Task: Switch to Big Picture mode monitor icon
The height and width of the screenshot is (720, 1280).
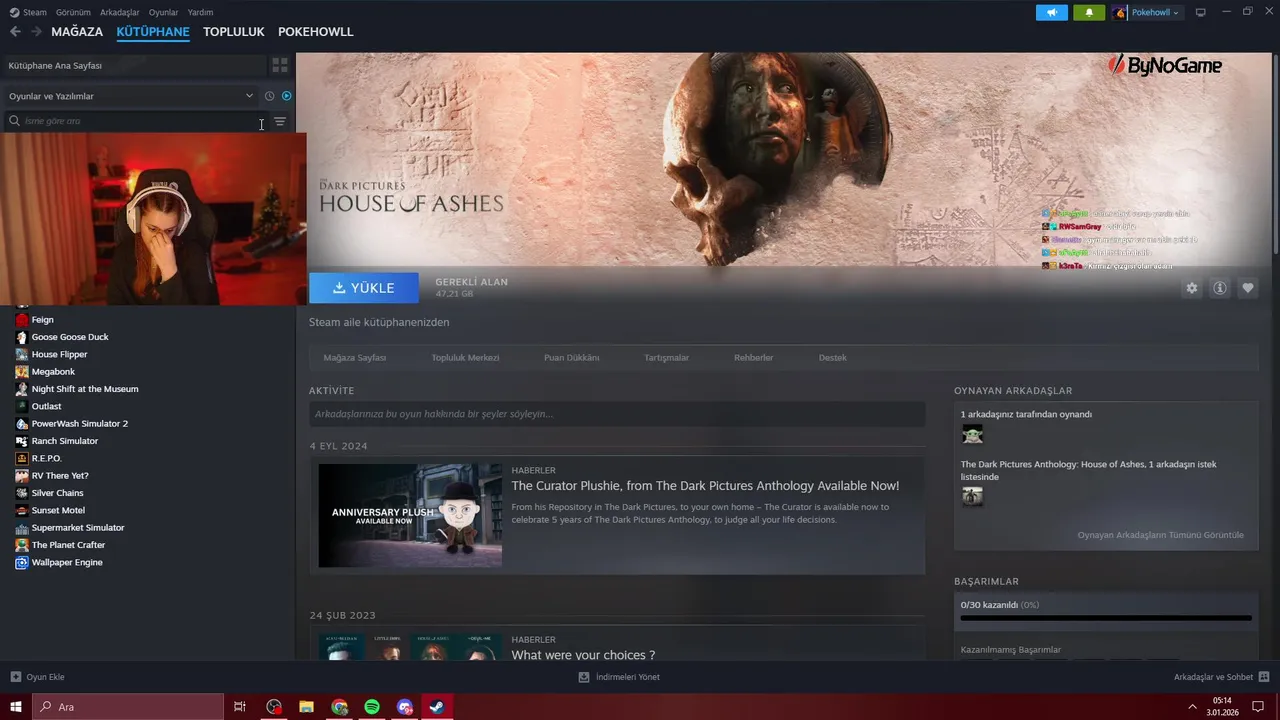Action: click(1200, 12)
